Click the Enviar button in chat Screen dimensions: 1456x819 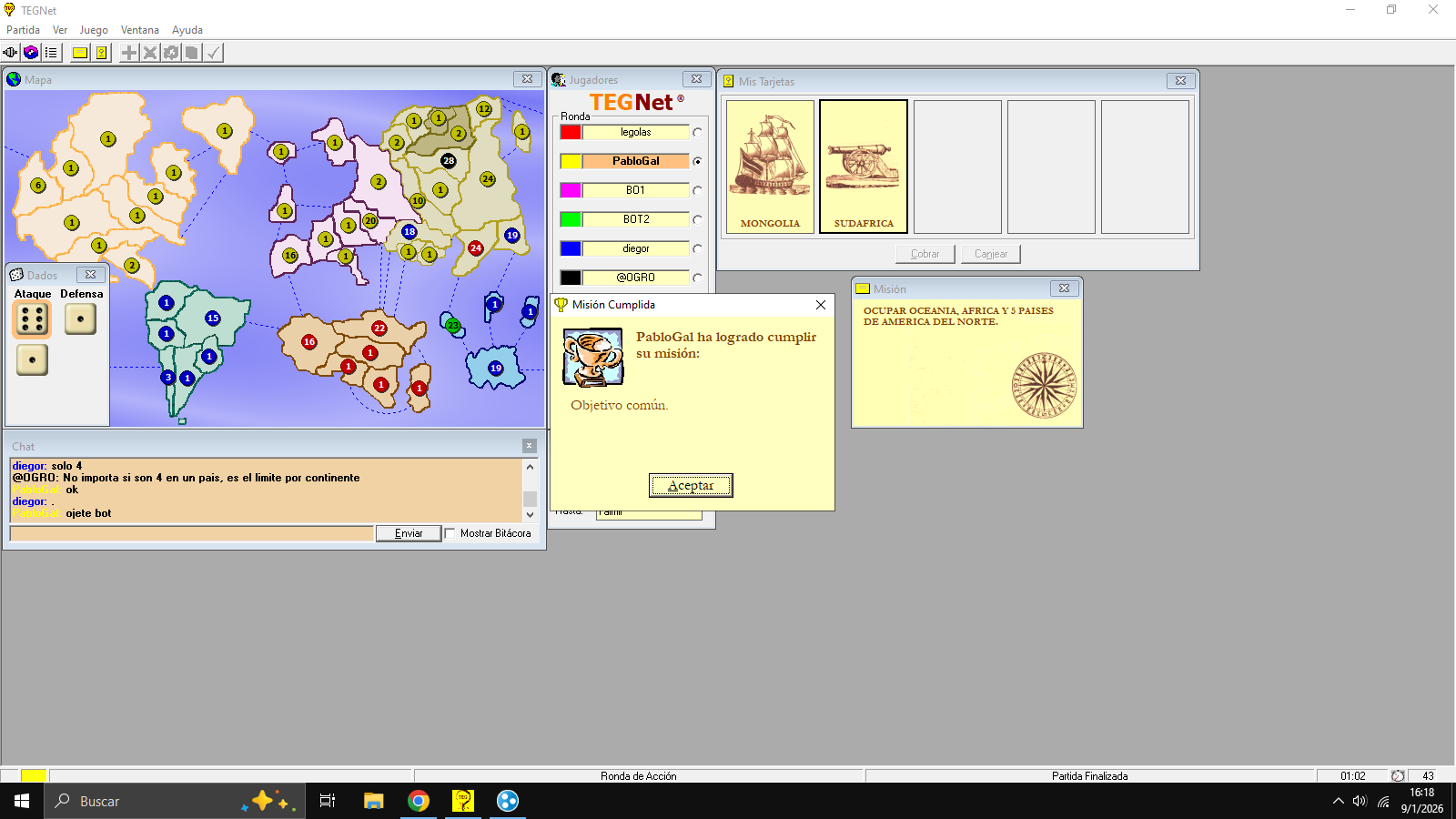click(x=409, y=534)
